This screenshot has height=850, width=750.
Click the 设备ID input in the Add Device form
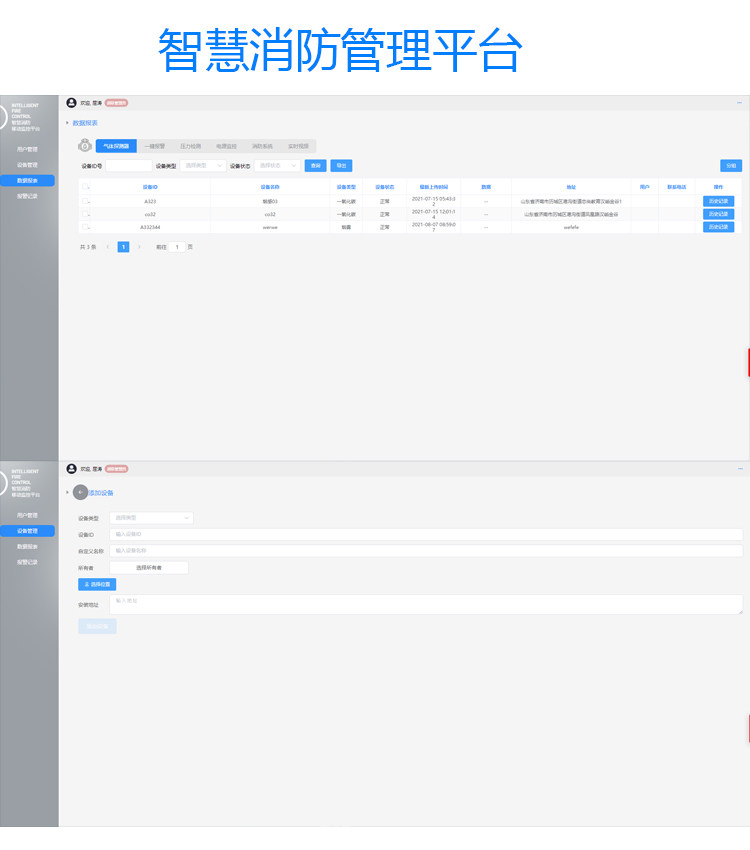426,534
